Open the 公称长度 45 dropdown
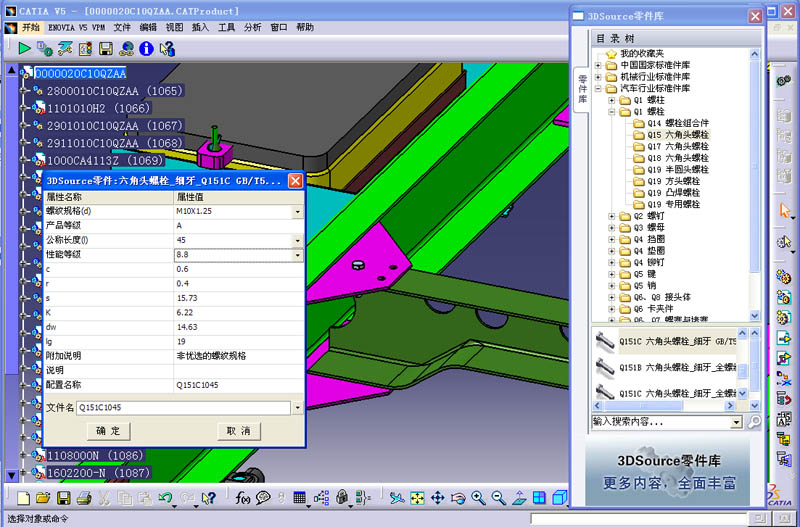 pos(297,240)
